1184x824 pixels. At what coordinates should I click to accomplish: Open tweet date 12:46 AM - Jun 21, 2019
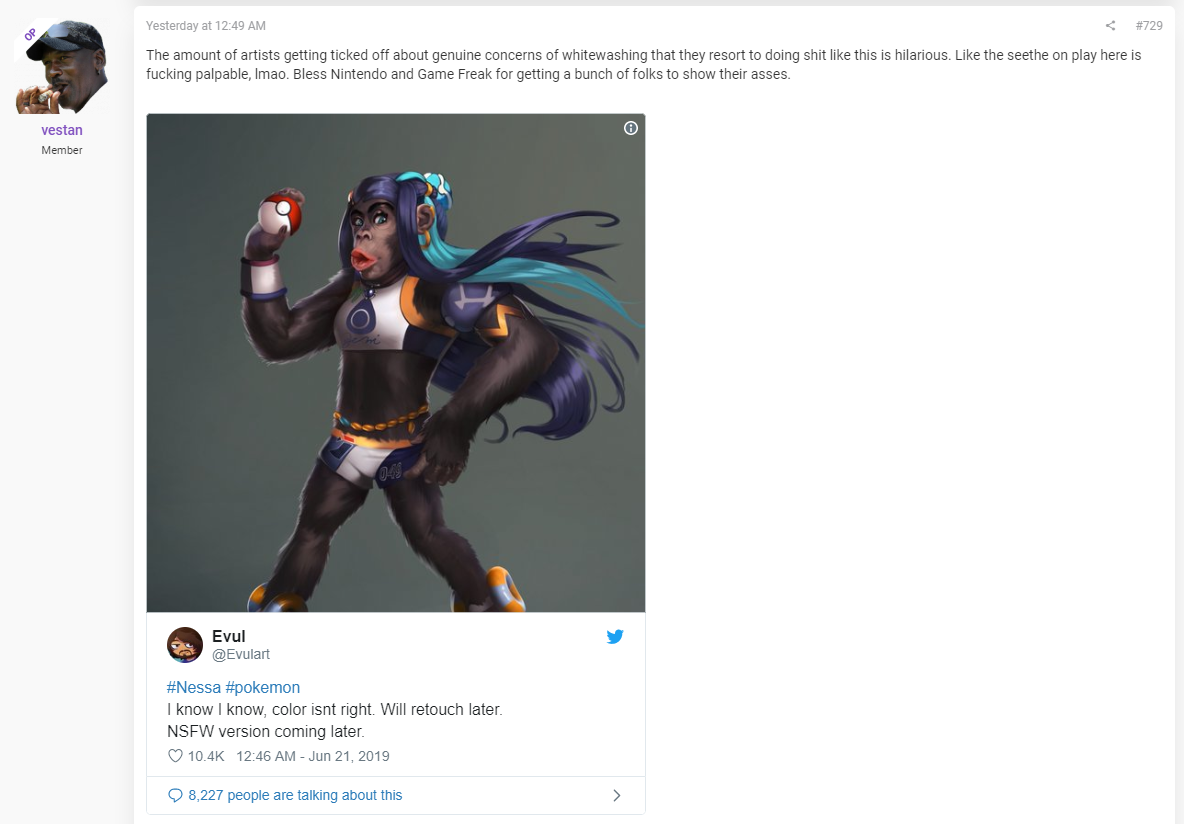[313, 756]
